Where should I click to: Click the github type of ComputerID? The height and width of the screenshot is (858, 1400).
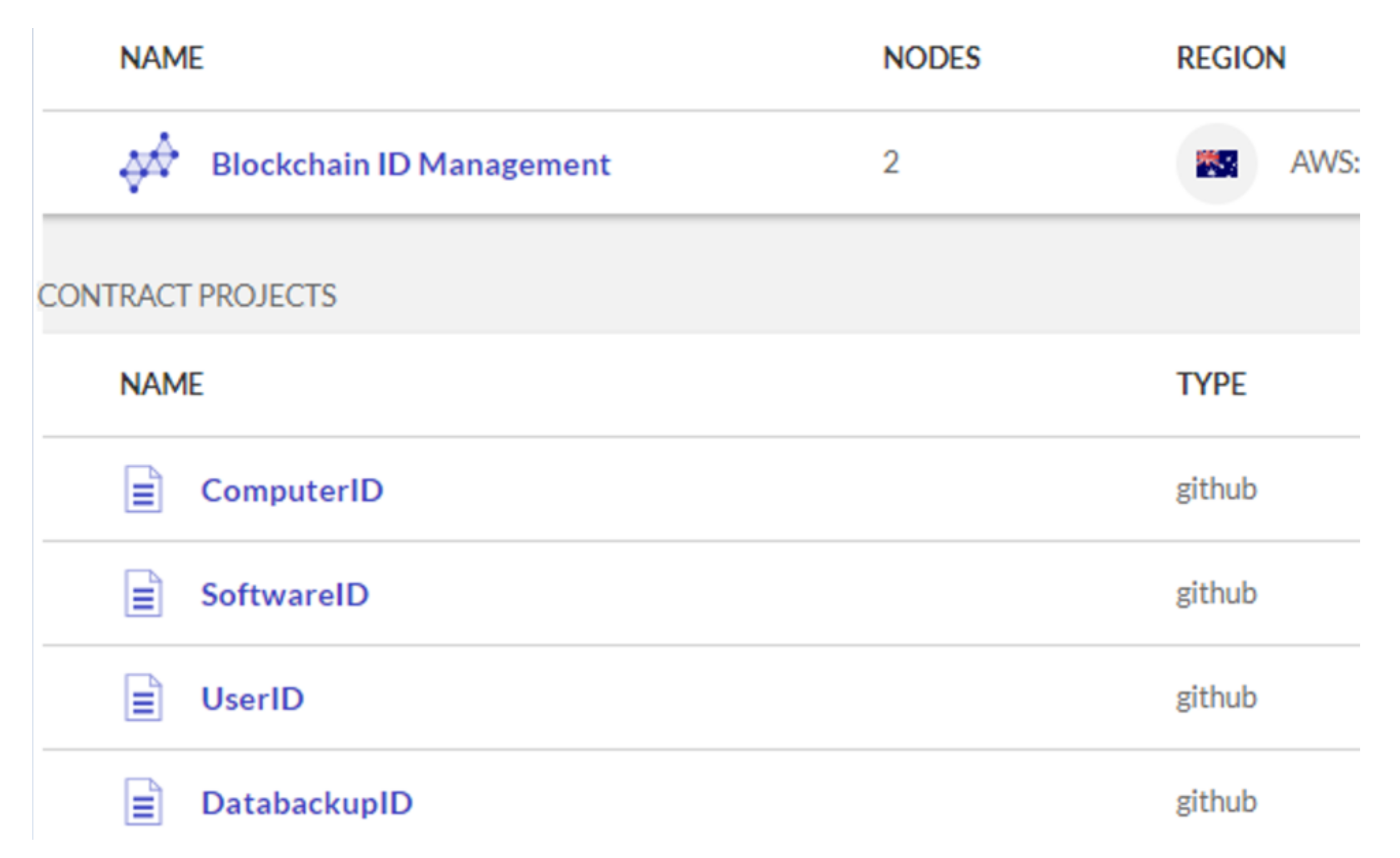pos(1216,489)
